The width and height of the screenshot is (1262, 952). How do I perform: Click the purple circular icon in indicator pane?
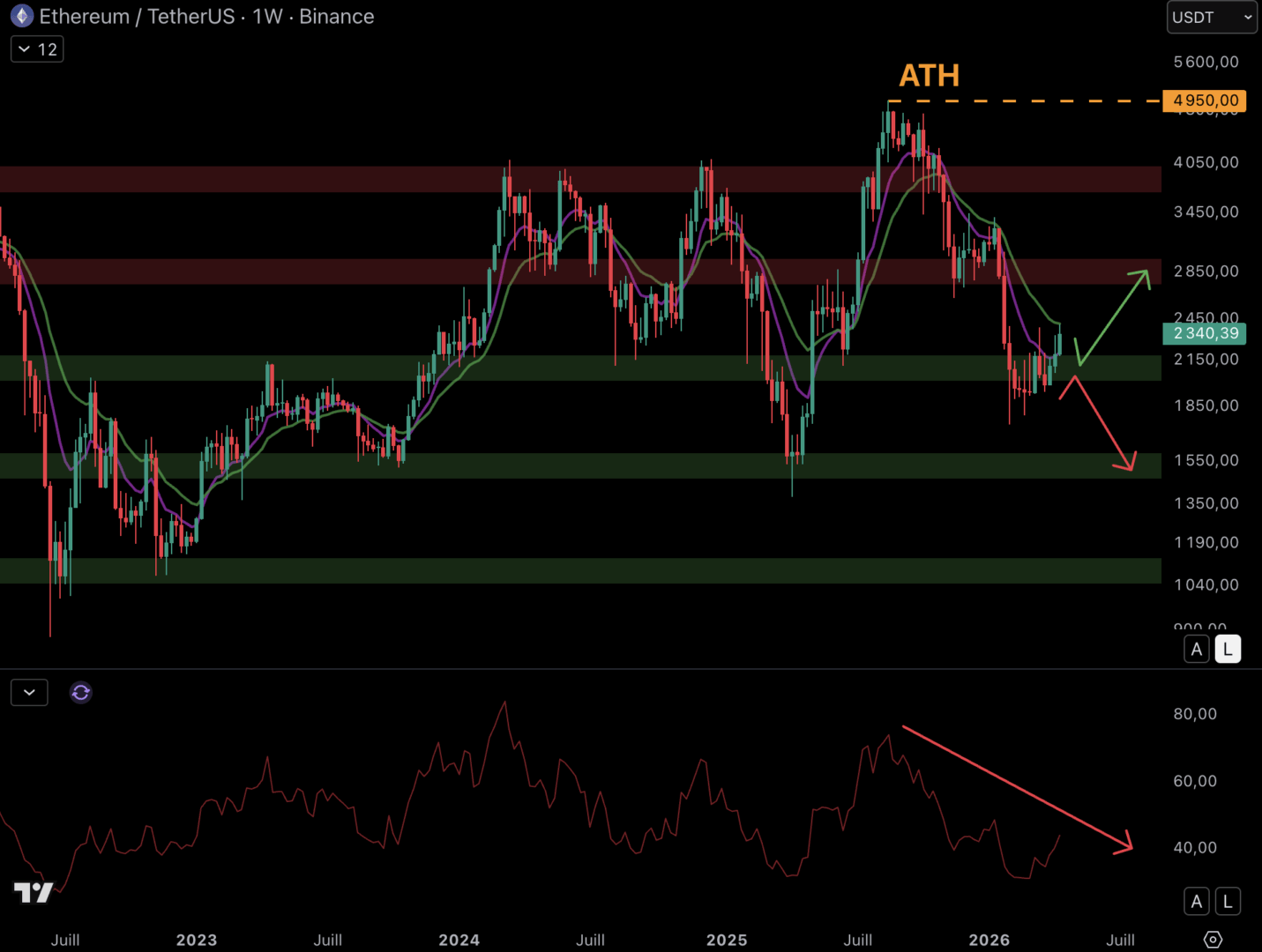tap(80, 693)
